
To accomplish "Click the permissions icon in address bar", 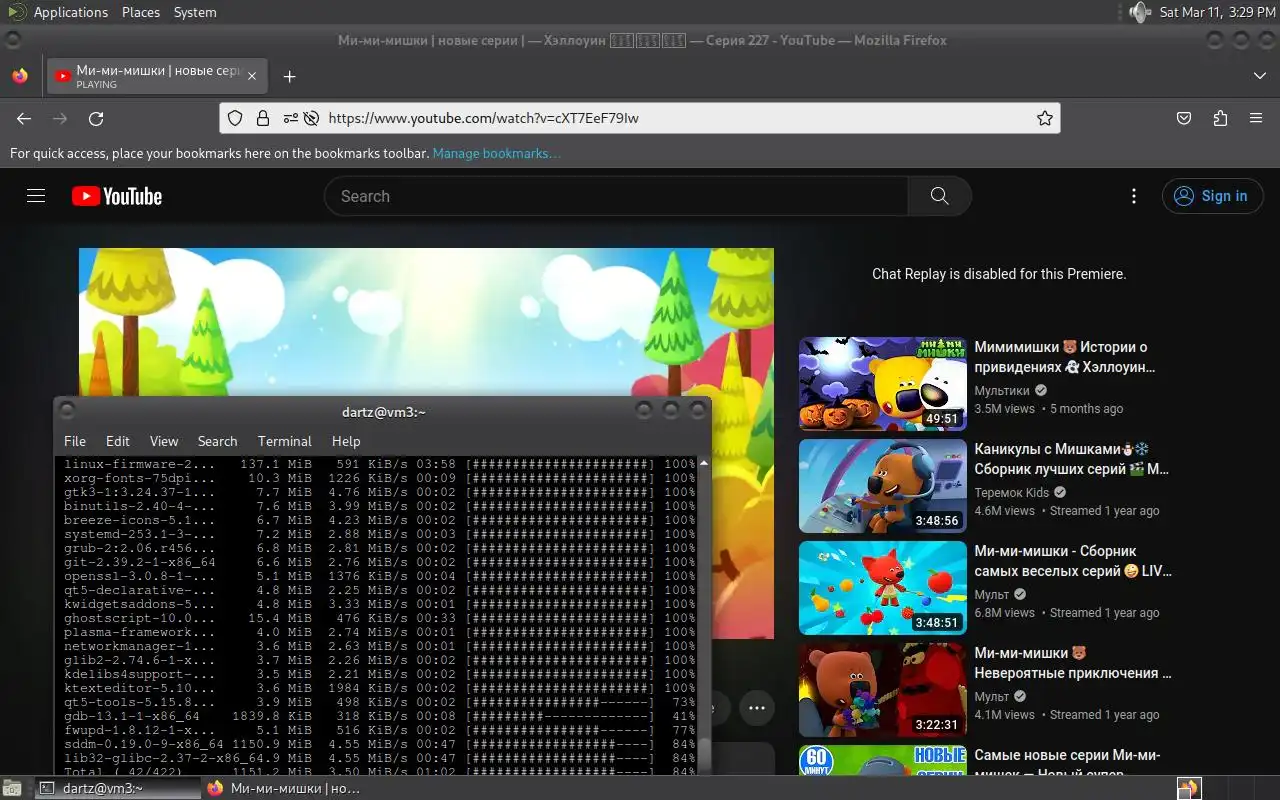I will (x=290, y=118).
